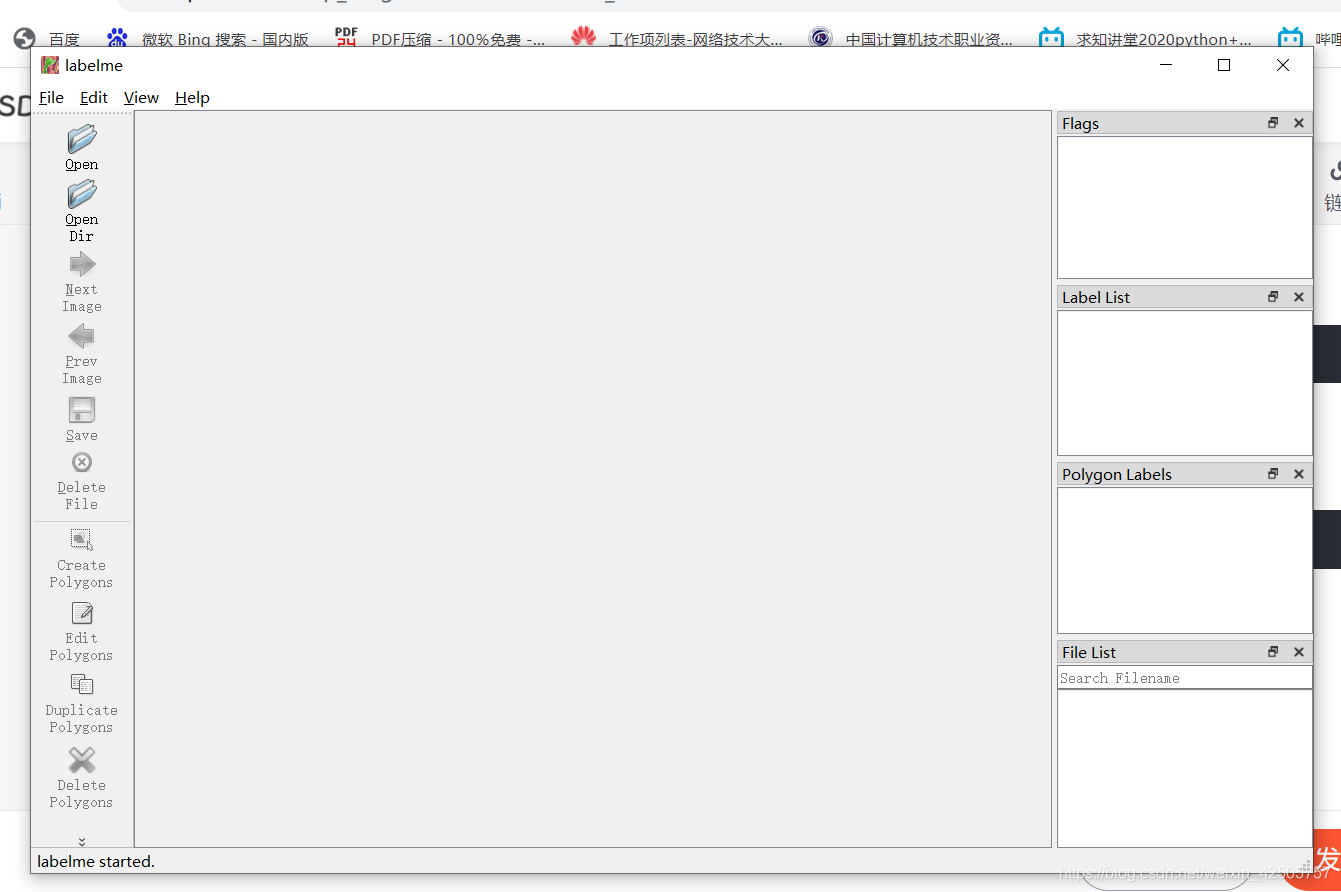Open the 微软 Bing 搜索 bookmark

tap(208, 39)
